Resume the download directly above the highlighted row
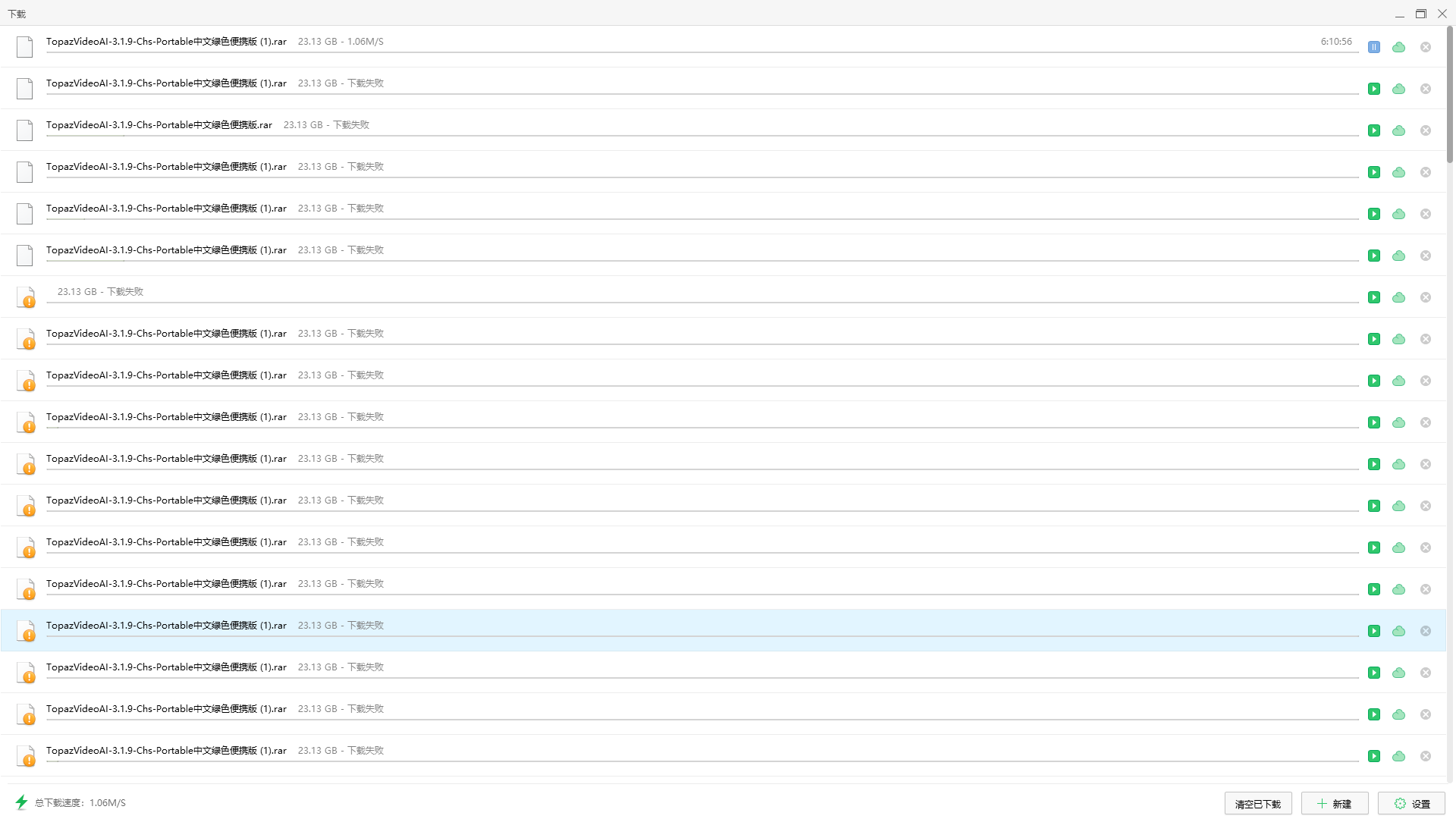Viewport: 1456px width, 819px height. [1374, 589]
